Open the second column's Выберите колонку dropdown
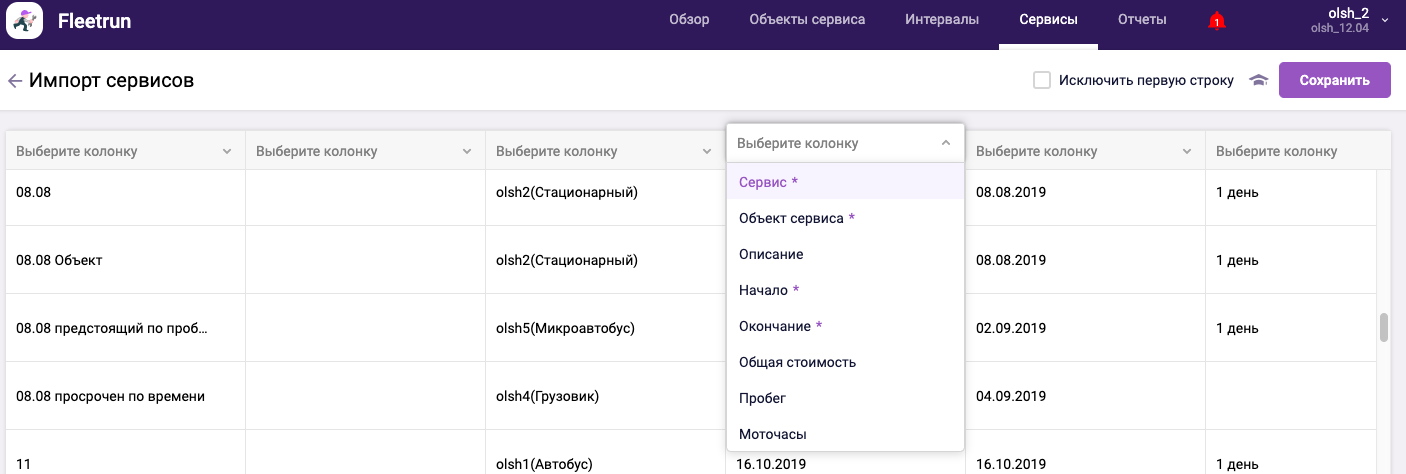 (x=365, y=151)
